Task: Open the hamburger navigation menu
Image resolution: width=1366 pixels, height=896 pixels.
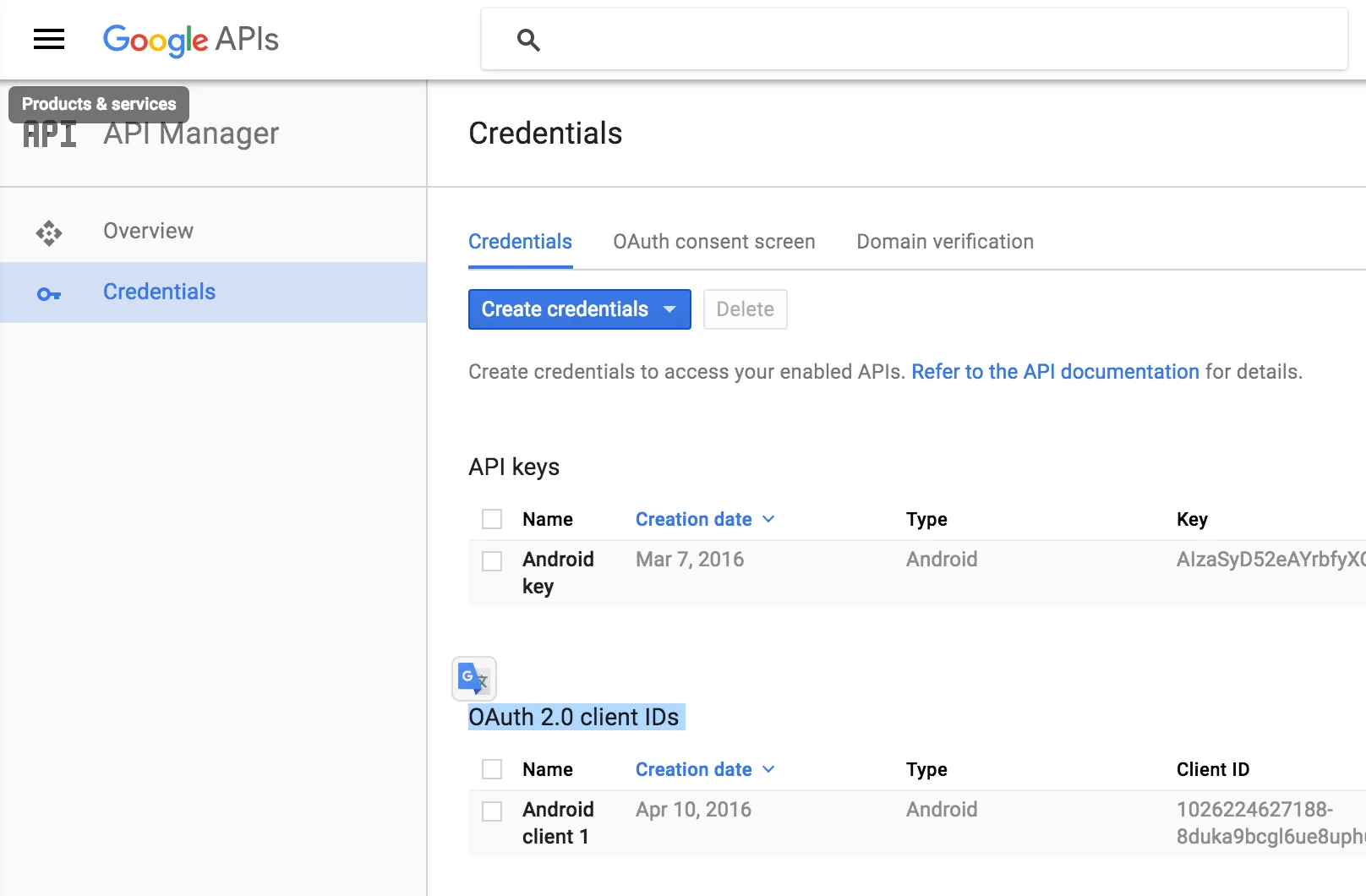Action: pyautogui.click(x=49, y=39)
